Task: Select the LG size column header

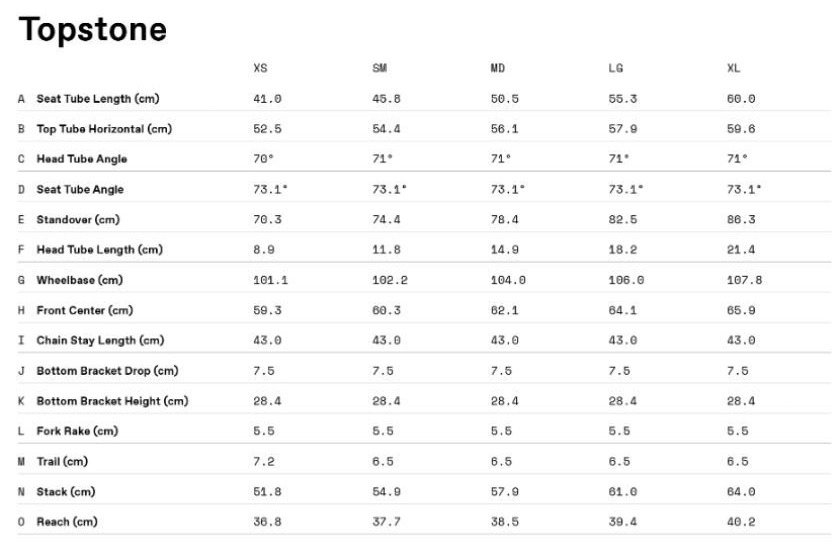Action: (616, 68)
